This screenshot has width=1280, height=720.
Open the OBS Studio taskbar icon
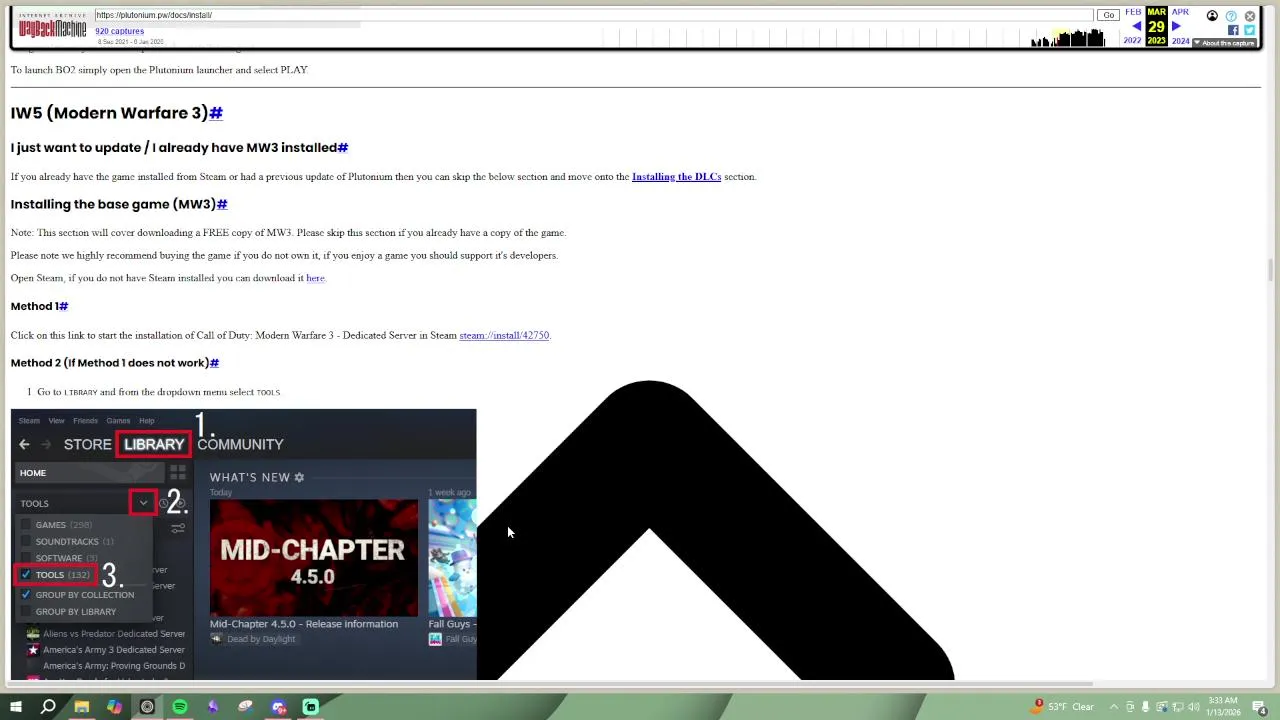tap(147, 707)
